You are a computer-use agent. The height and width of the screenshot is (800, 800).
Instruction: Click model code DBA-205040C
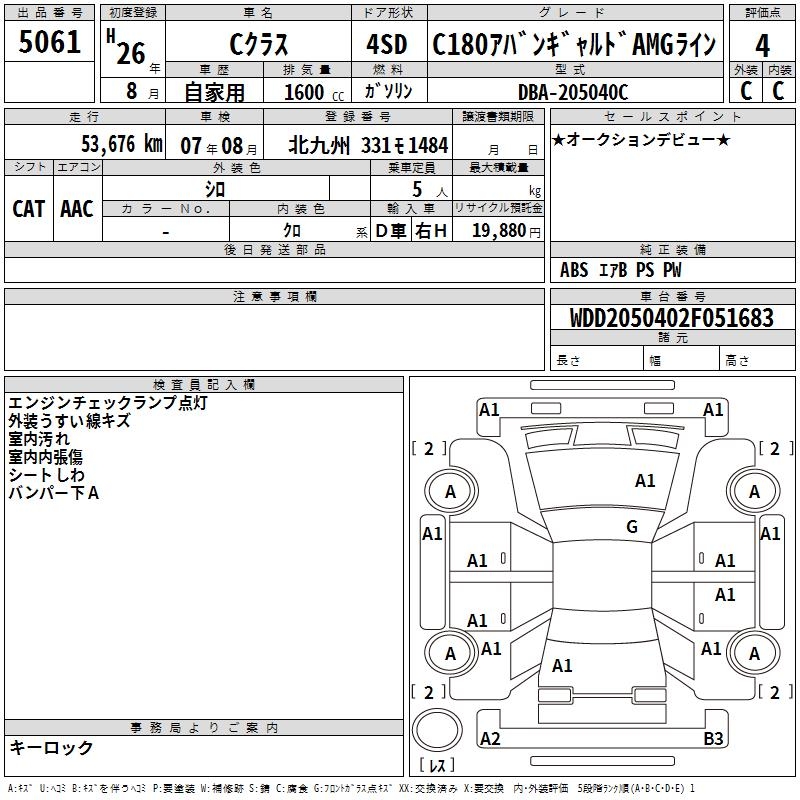[x=573, y=92]
